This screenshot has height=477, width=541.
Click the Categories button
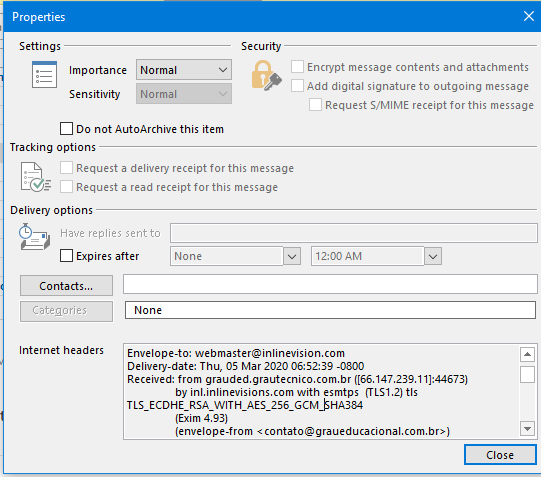tap(66, 311)
